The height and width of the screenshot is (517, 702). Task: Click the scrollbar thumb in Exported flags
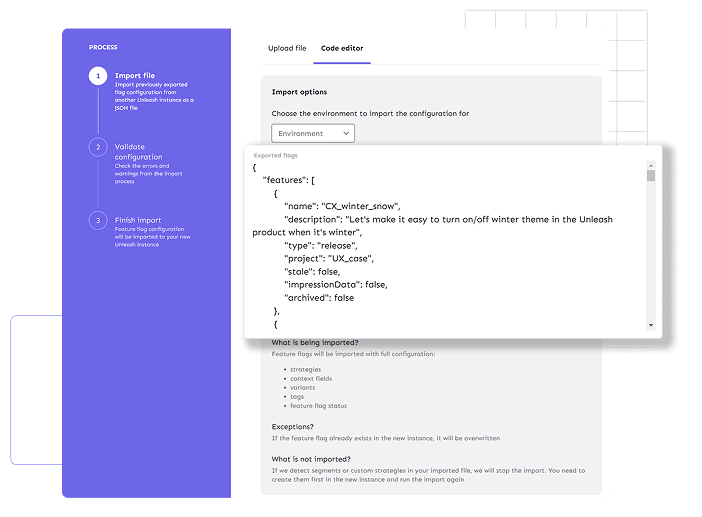point(651,176)
